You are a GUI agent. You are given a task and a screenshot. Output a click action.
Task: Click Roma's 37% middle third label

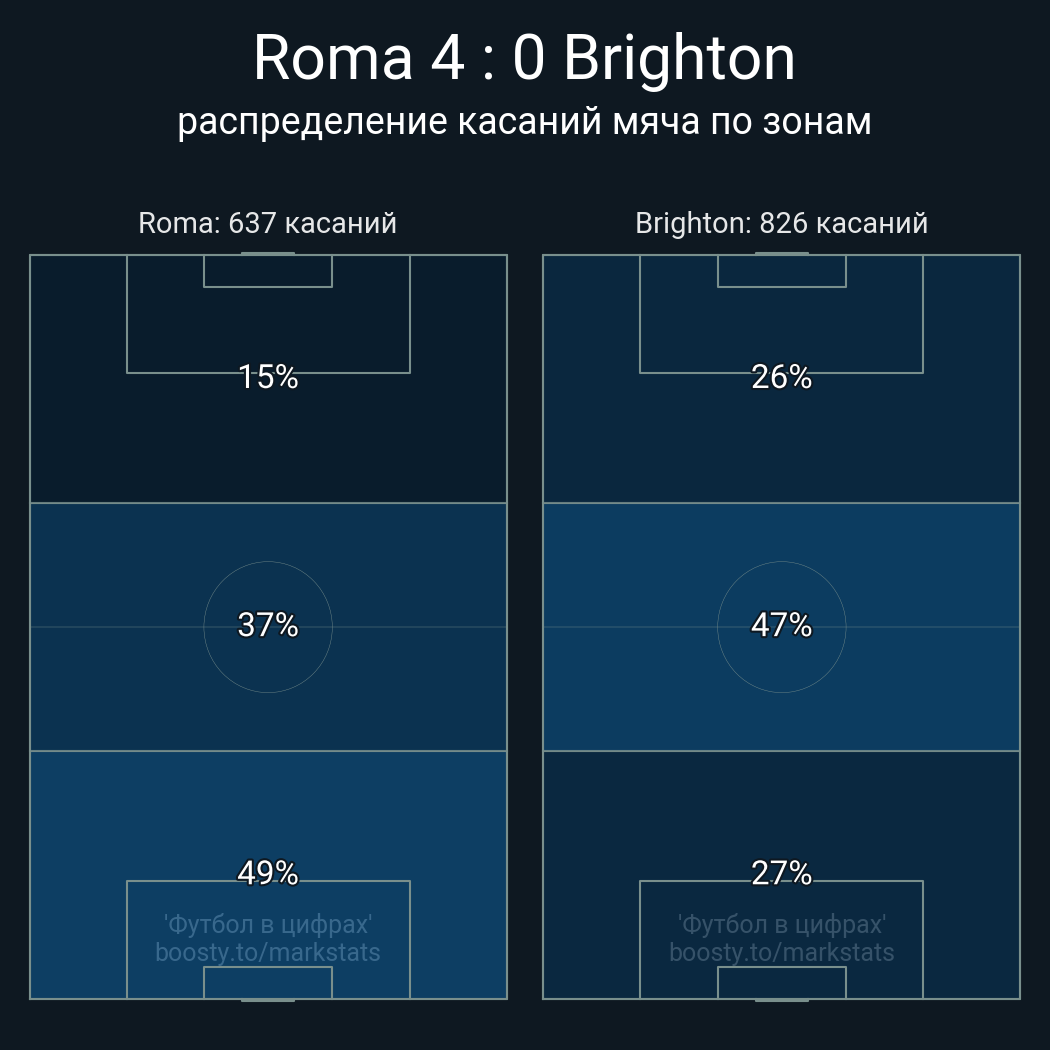pyautogui.click(x=268, y=625)
